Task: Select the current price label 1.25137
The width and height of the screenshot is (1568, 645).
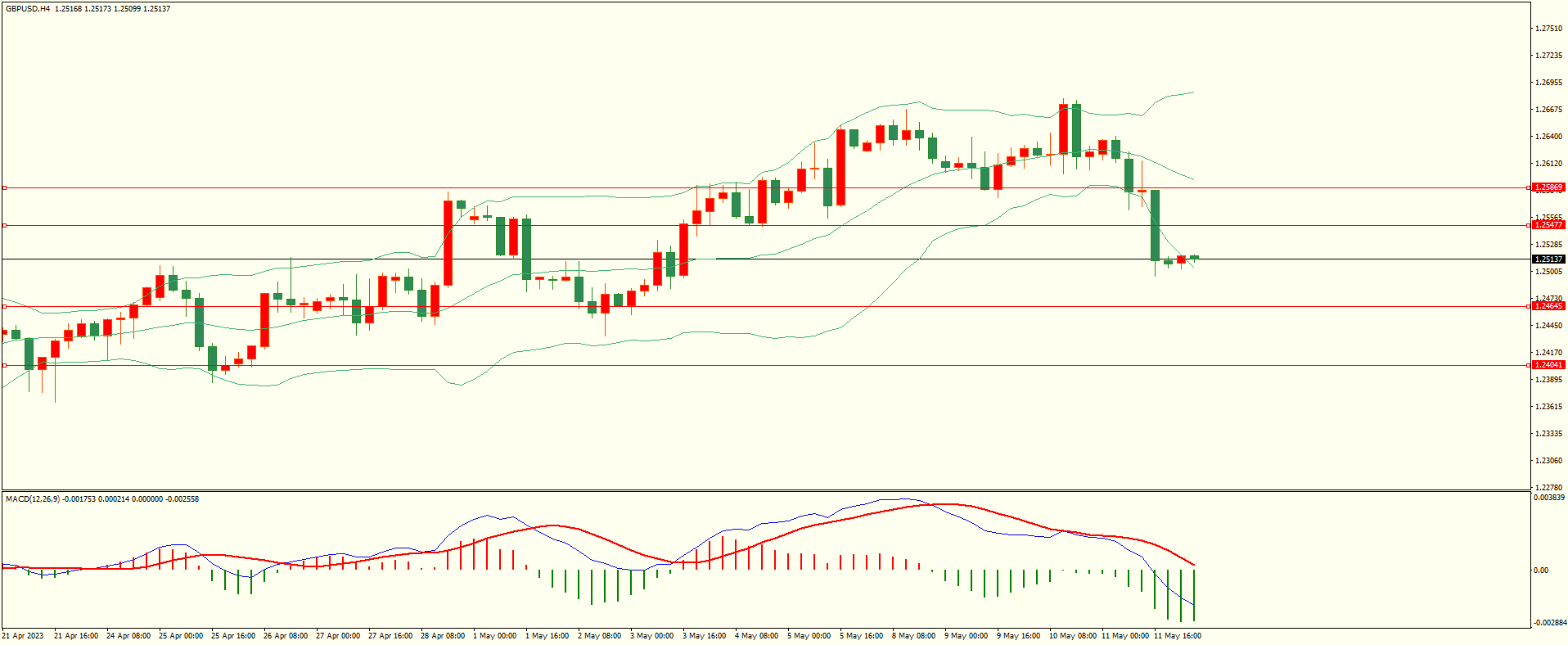Action: tap(1548, 259)
